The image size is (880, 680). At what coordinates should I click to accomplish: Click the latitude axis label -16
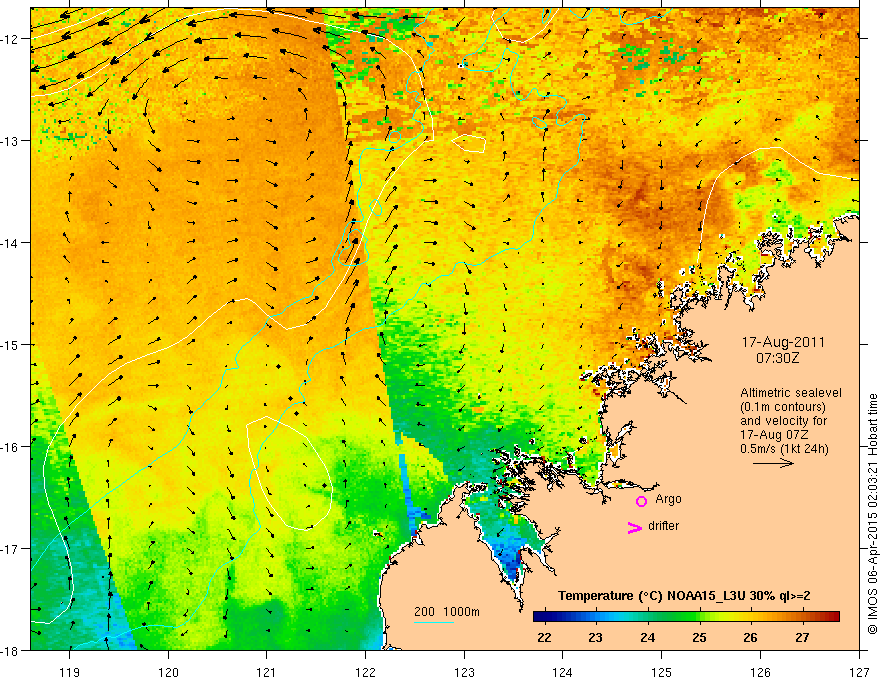click(x=11, y=447)
